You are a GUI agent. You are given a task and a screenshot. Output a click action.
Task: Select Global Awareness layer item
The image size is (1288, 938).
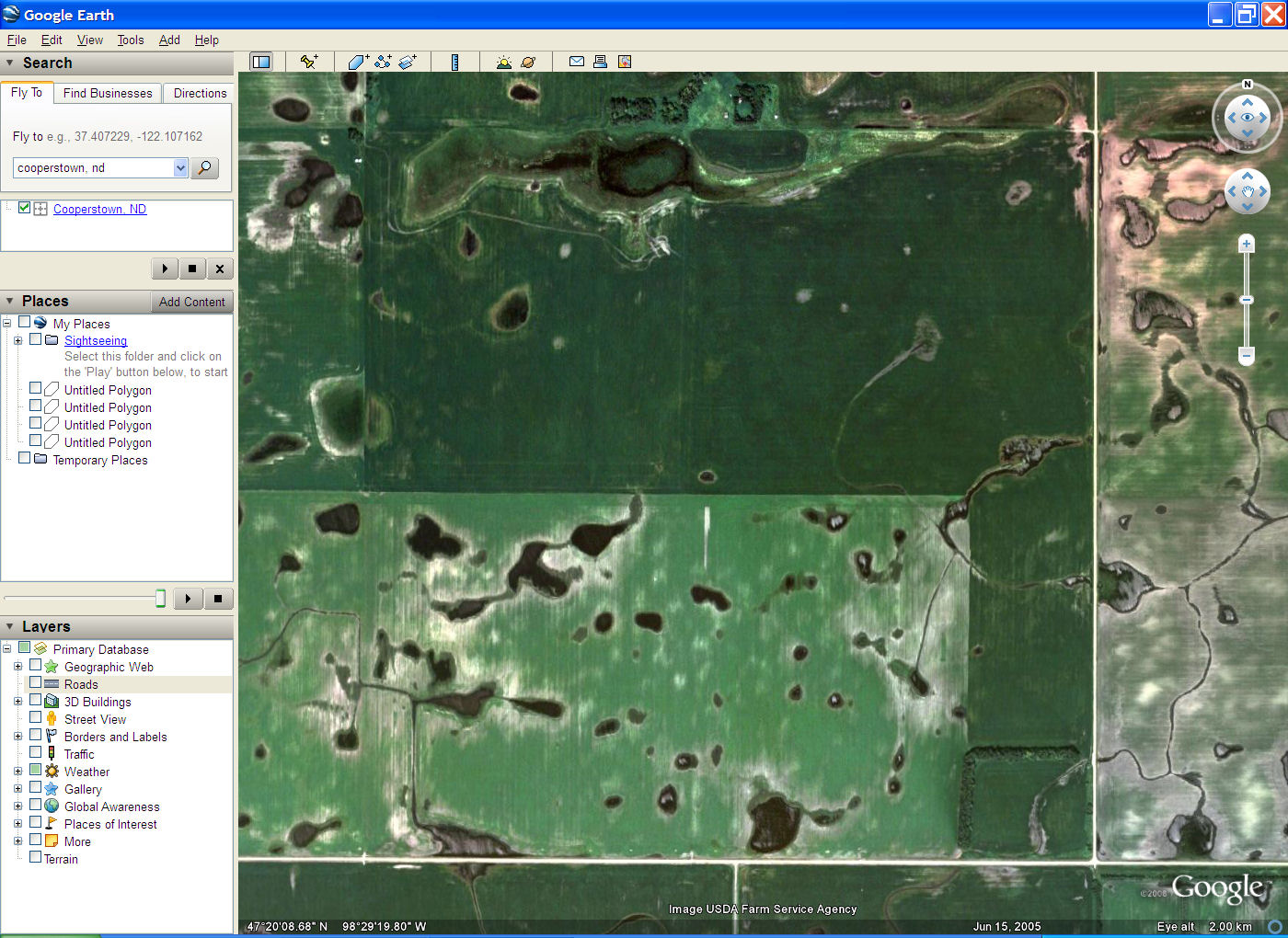pyautogui.click(x=111, y=806)
